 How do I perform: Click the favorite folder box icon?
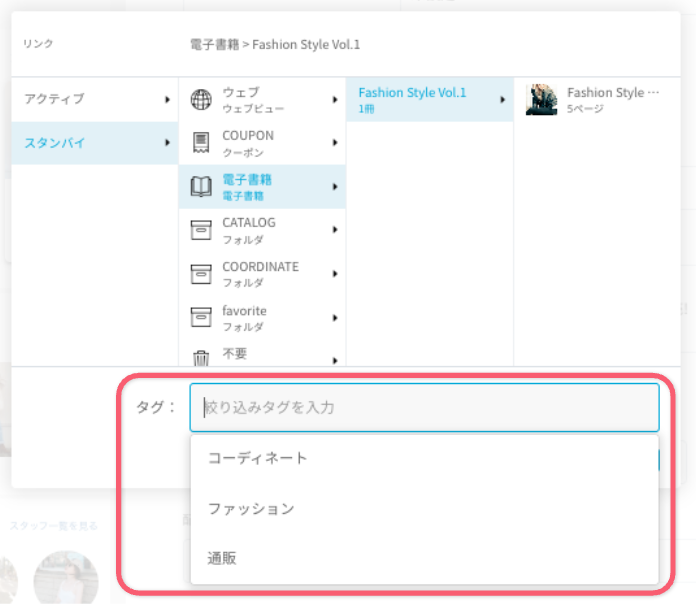201,317
